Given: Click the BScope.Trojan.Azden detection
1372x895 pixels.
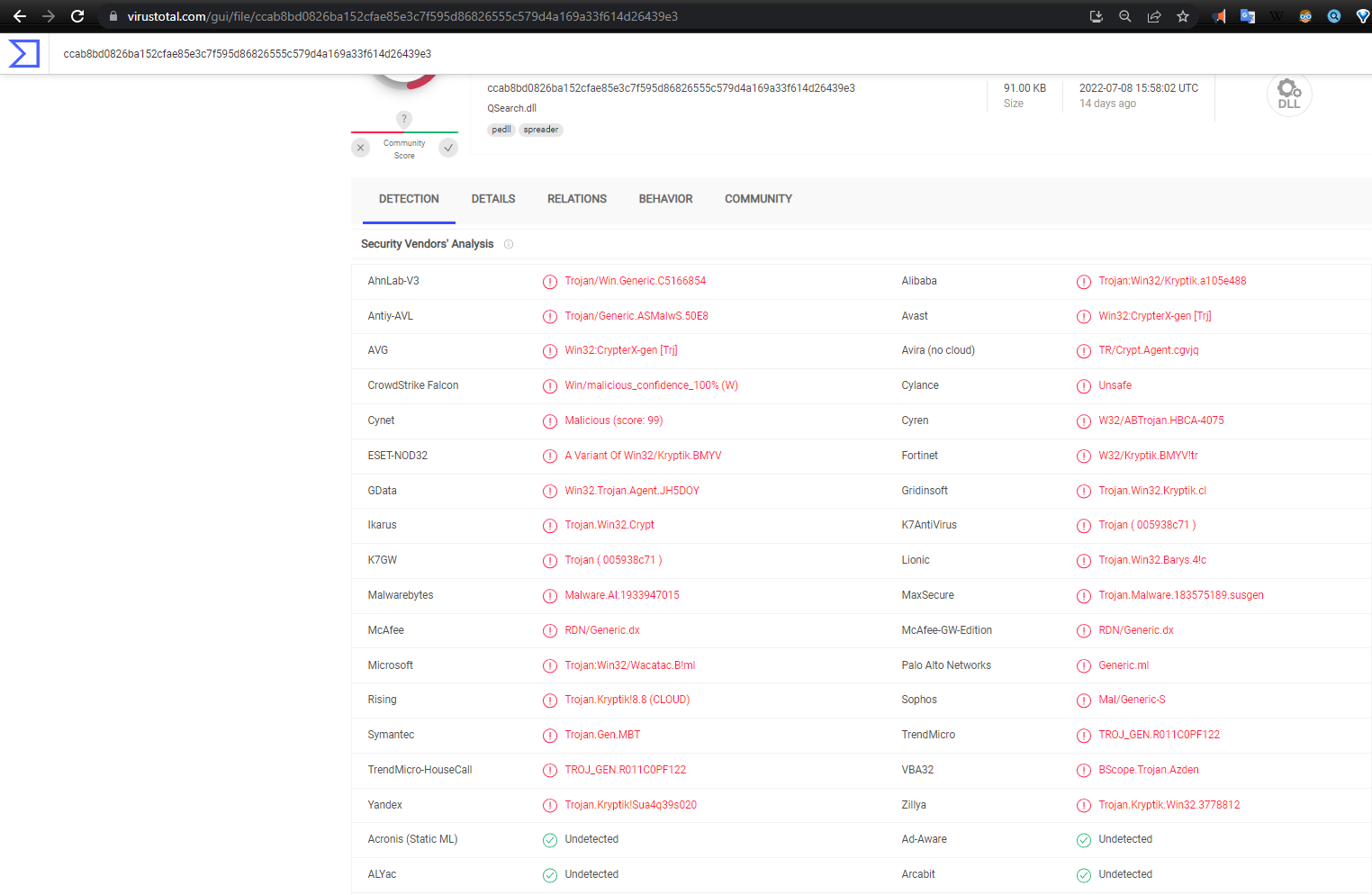Looking at the screenshot, I should pos(1149,770).
